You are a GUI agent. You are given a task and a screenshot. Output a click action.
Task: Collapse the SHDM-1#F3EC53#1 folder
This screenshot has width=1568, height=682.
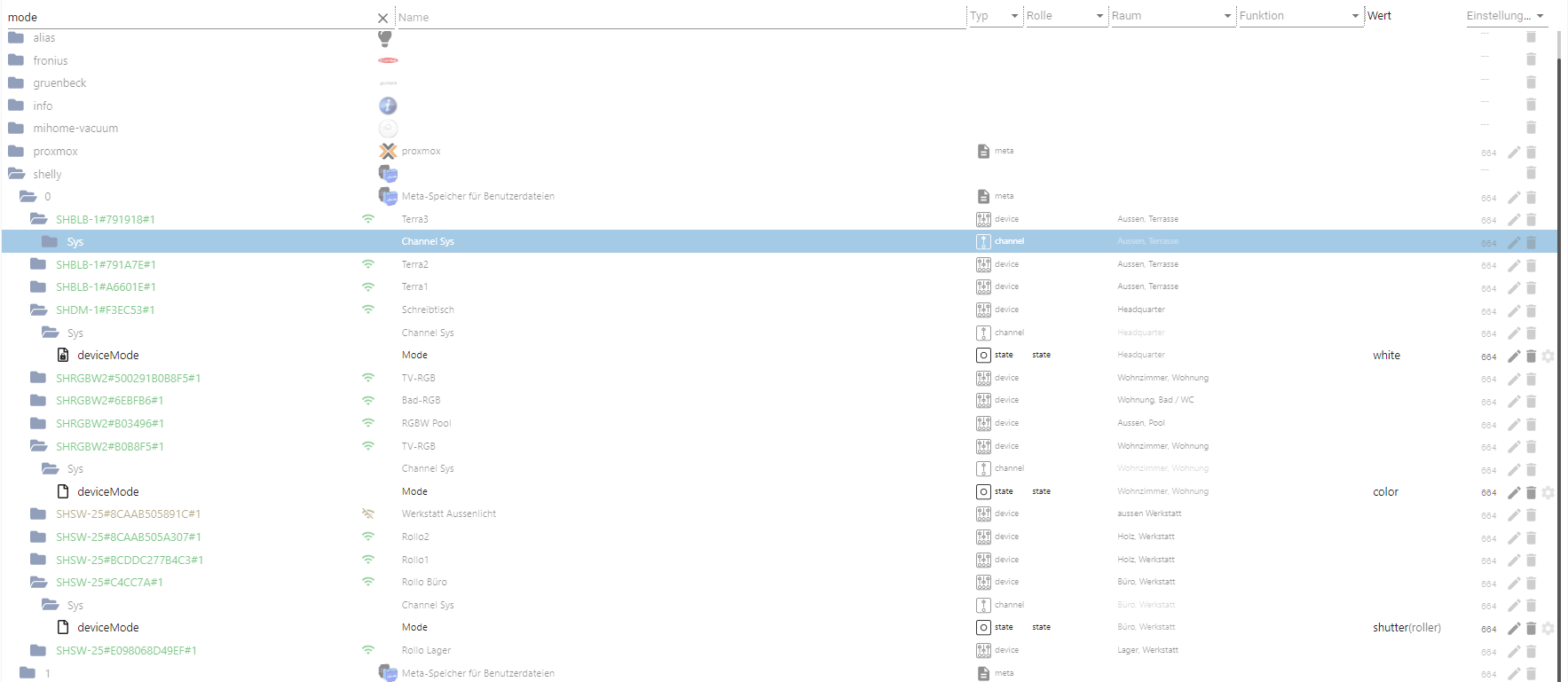(38, 310)
